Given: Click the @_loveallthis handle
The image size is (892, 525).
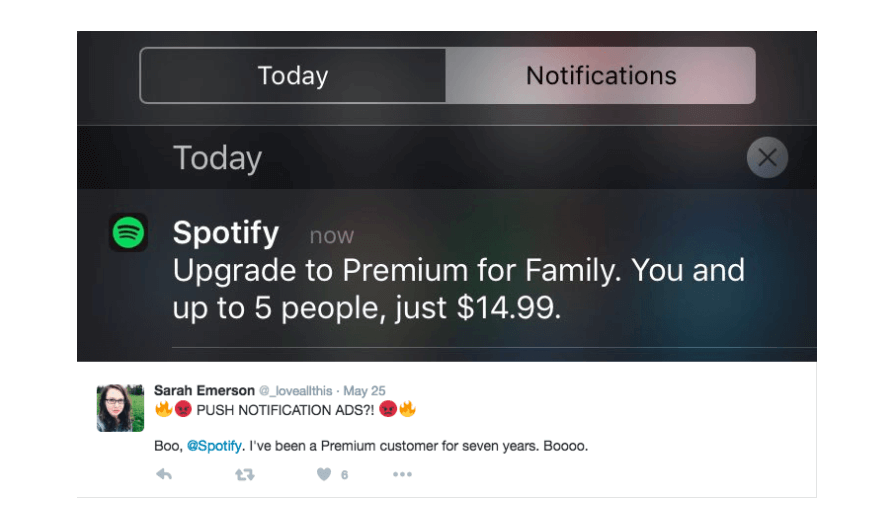Looking at the screenshot, I should [x=295, y=391].
